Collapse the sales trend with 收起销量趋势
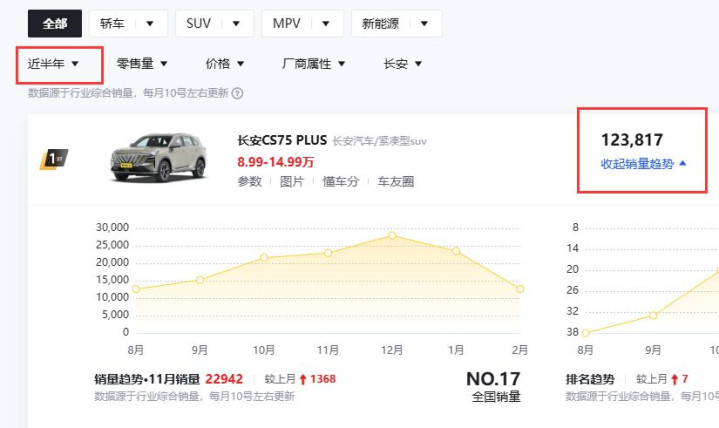Screen dimensions: 719x428 643,164
